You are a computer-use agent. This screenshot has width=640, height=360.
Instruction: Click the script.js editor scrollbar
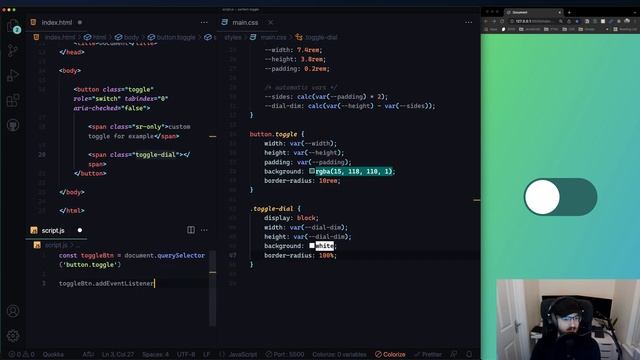click(x=213, y=290)
